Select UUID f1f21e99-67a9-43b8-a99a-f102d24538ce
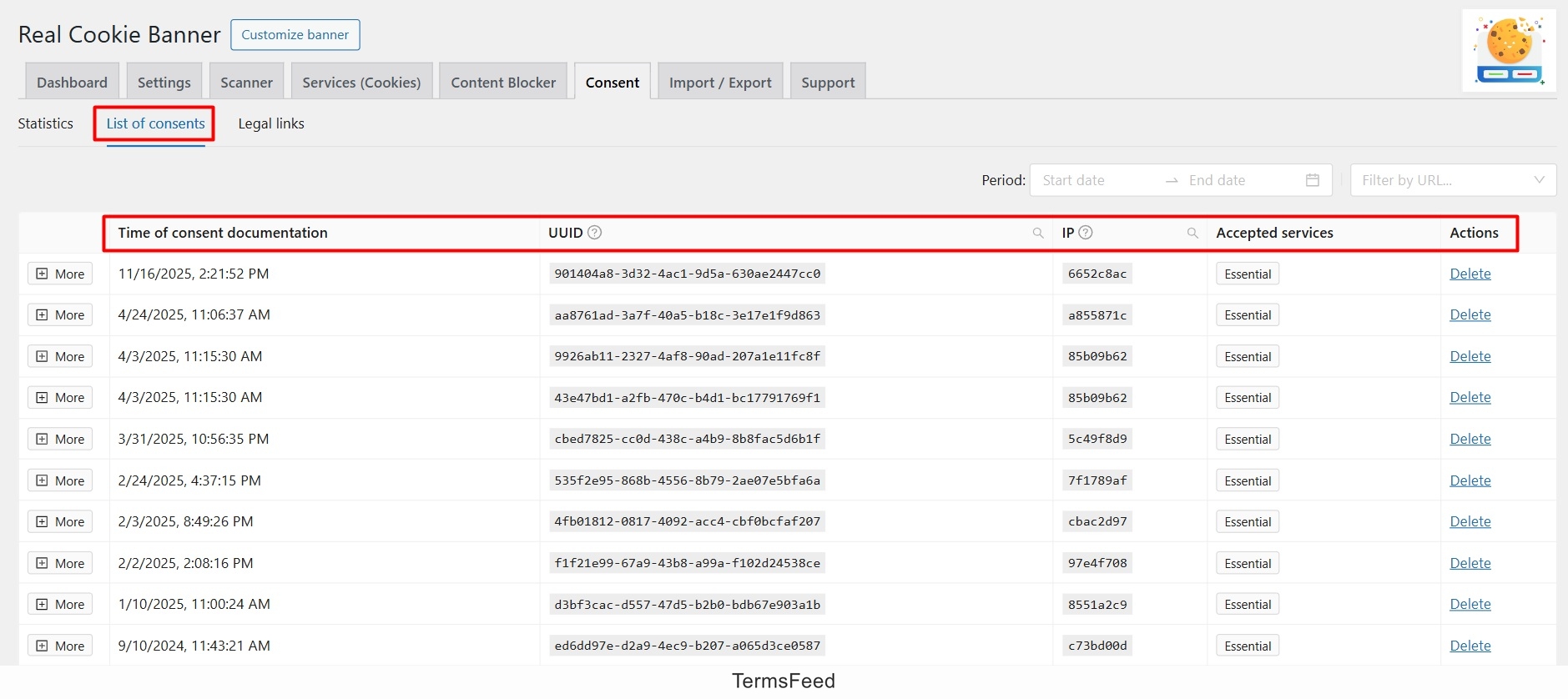 (x=687, y=563)
